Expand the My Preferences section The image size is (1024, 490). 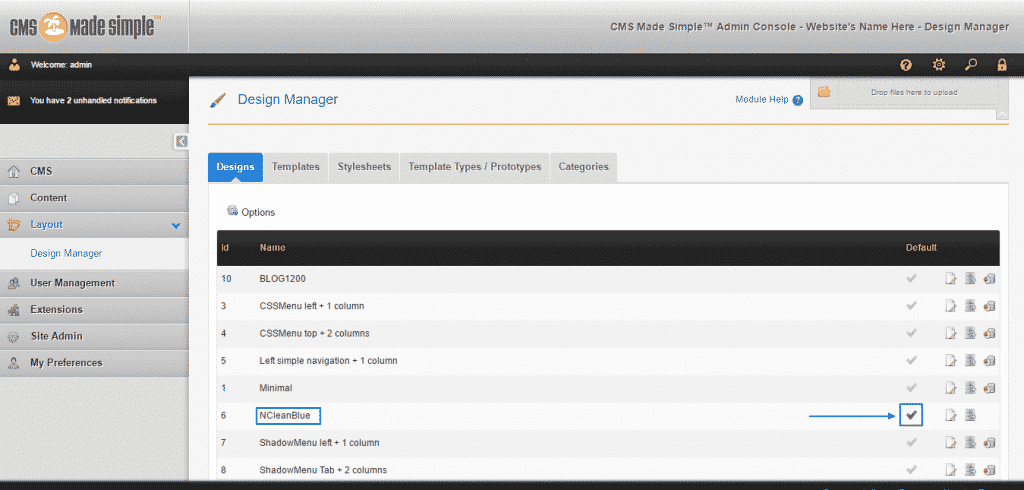pyautogui.click(x=94, y=363)
